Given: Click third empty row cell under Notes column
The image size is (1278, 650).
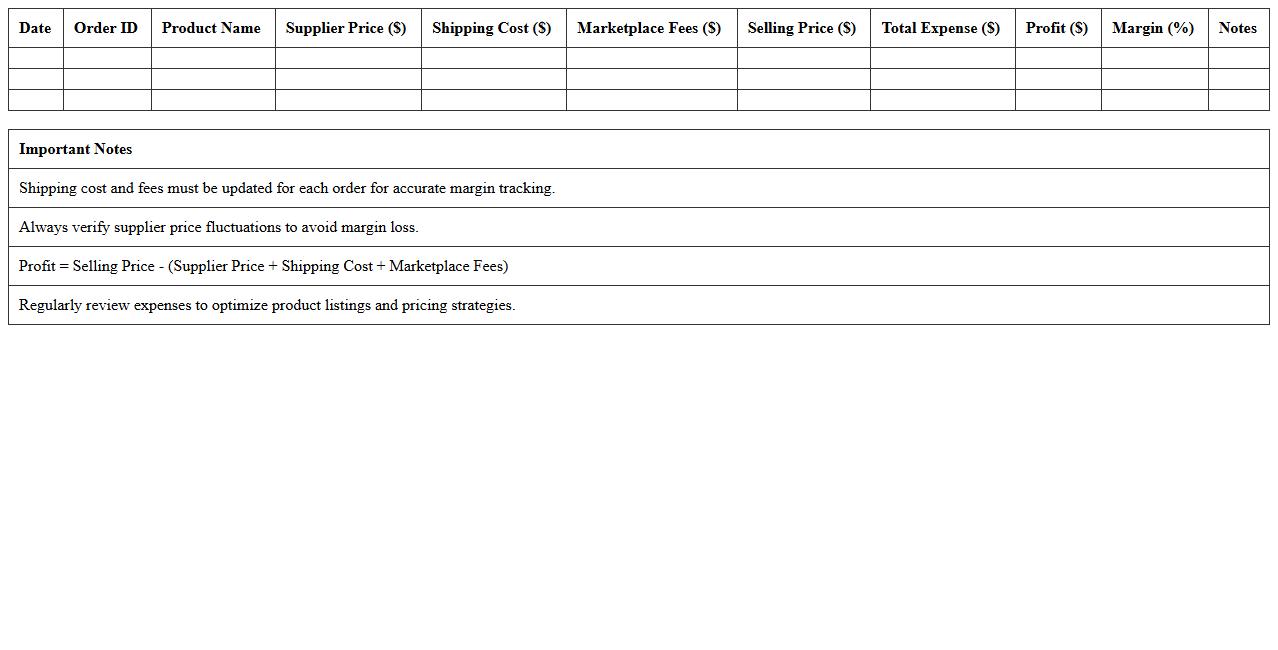Looking at the screenshot, I should click(x=1238, y=100).
